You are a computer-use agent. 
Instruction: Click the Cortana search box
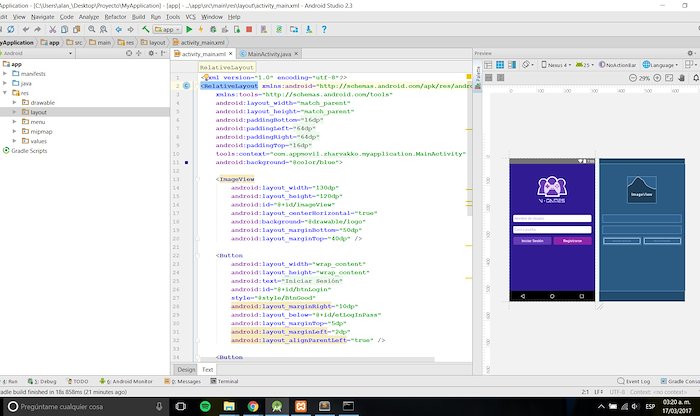click(85, 406)
